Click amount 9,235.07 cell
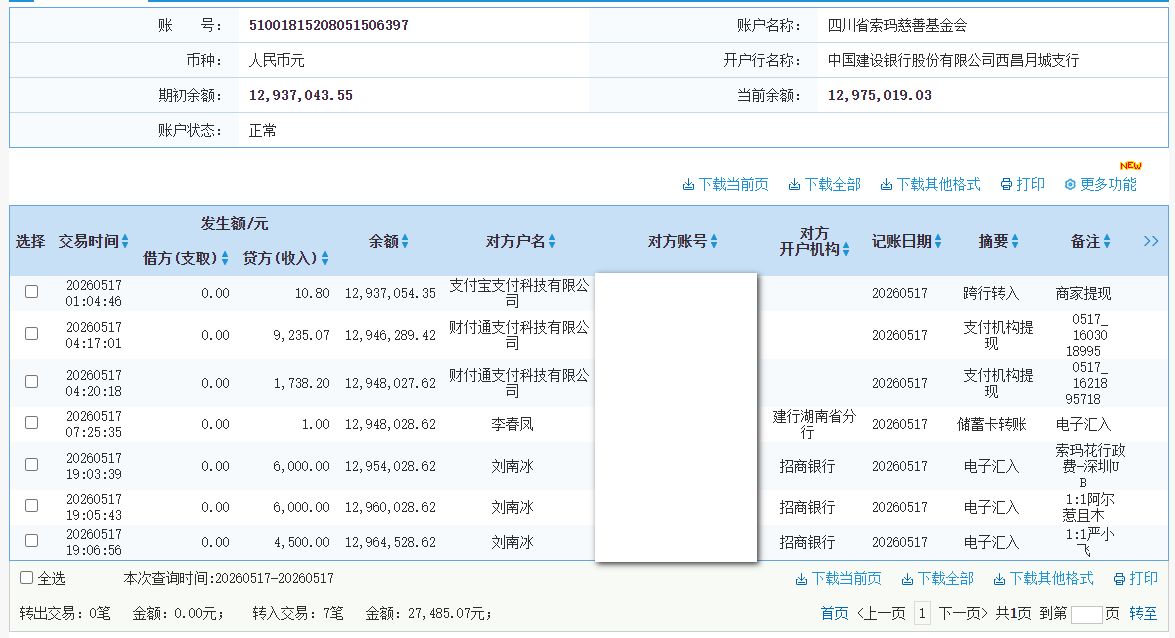1175x638 pixels. [x=301, y=335]
